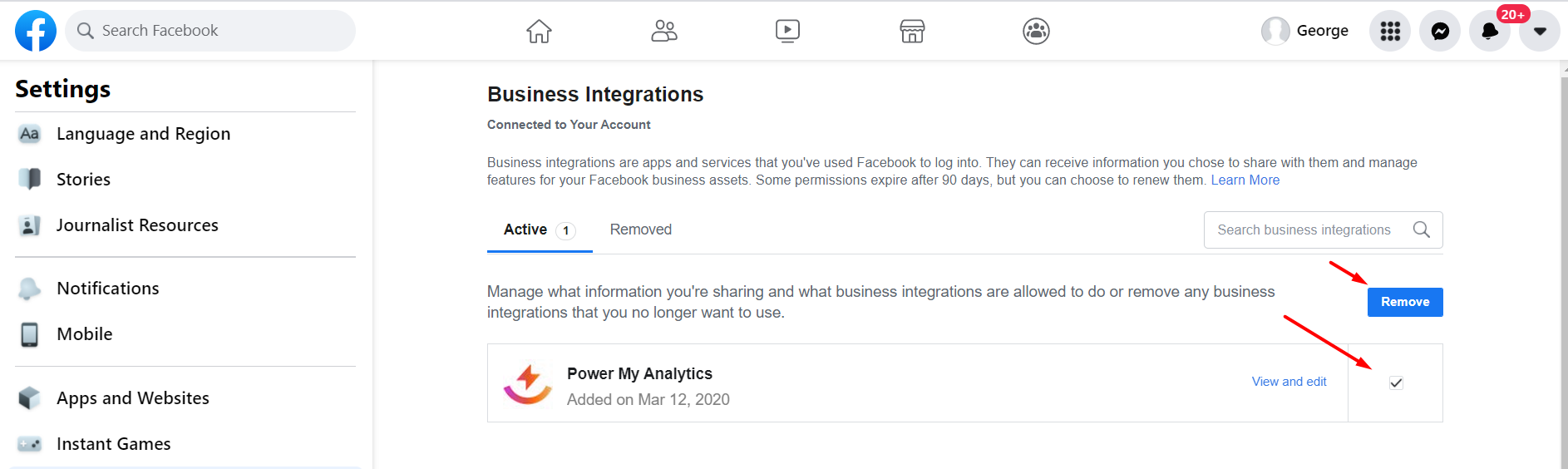Open the Messenger icon

coord(1440,31)
